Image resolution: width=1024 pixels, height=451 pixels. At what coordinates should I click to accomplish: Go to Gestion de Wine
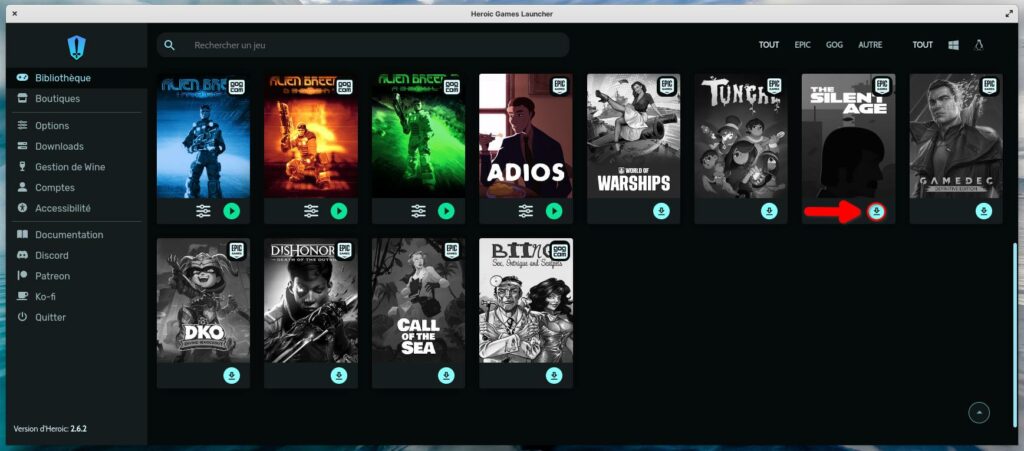click(70, 167)
